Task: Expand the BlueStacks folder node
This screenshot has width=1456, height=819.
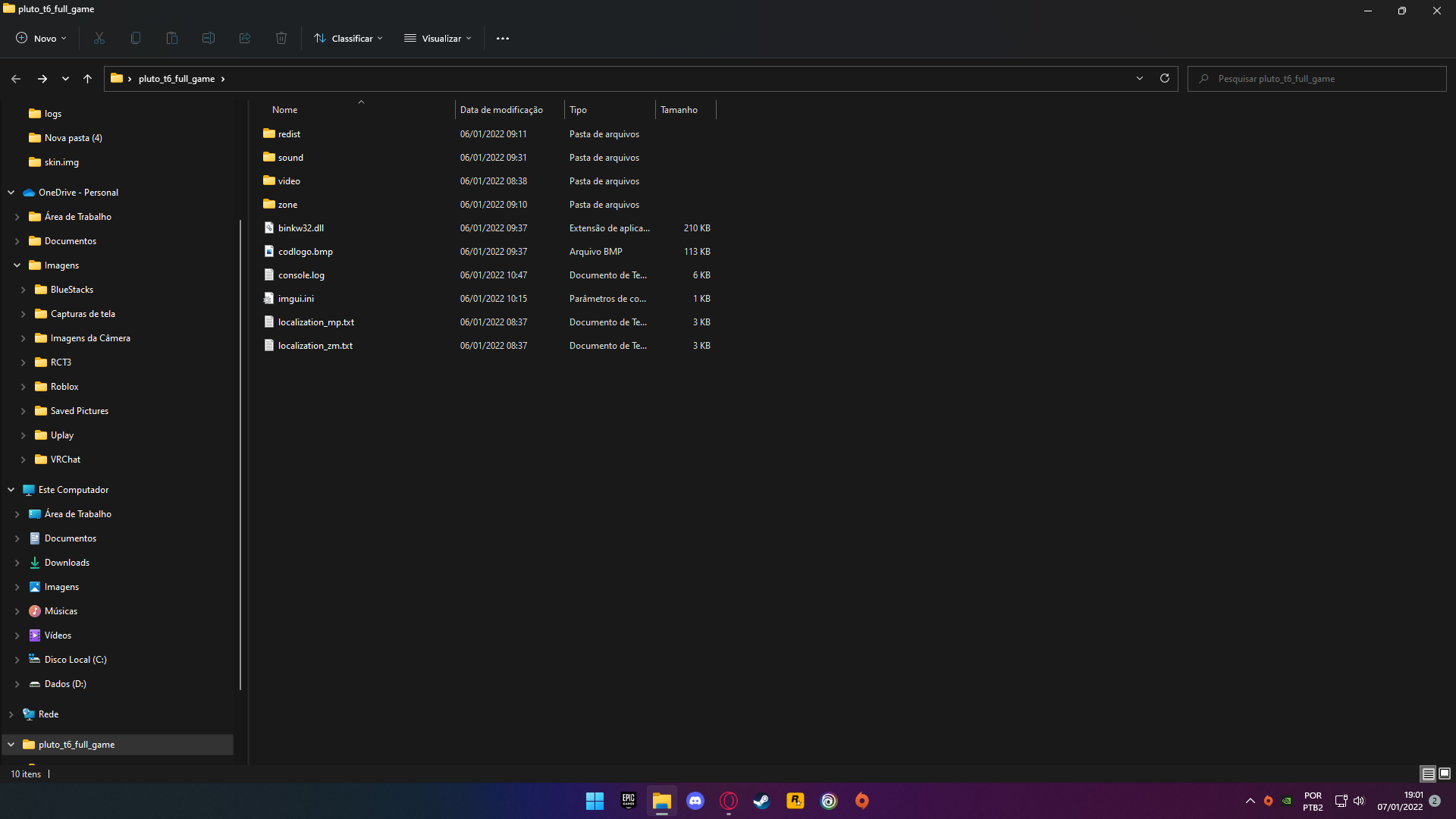Action: click(x=23, y=290)
